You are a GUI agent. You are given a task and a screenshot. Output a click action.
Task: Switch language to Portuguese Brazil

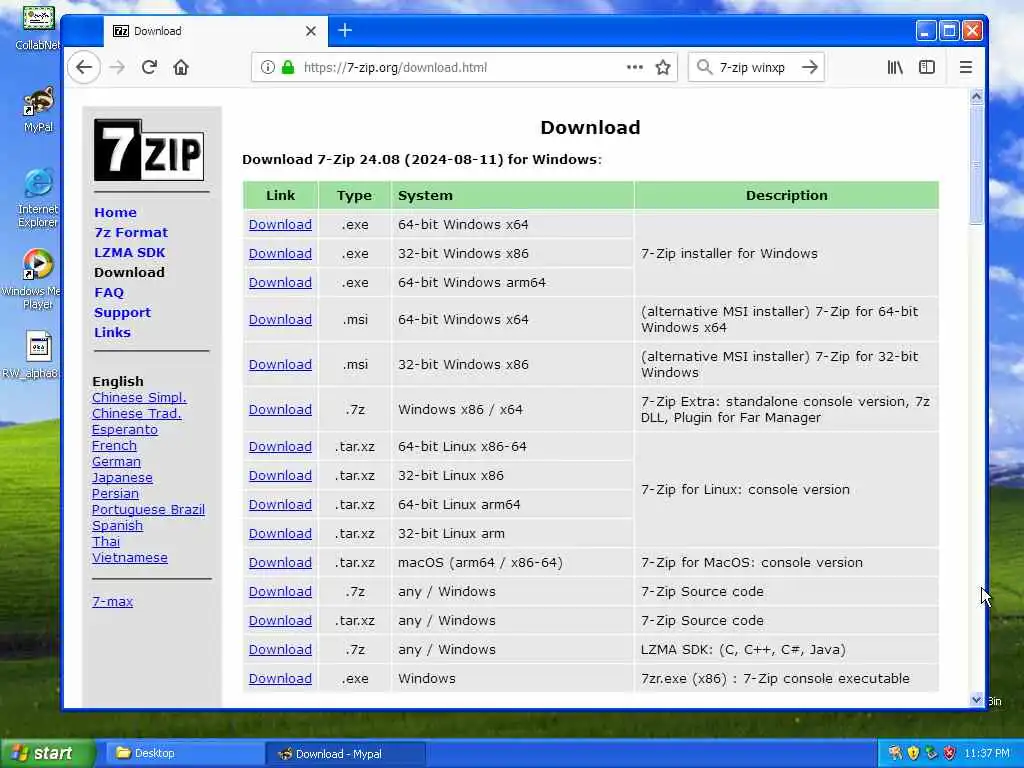[148, 509]
